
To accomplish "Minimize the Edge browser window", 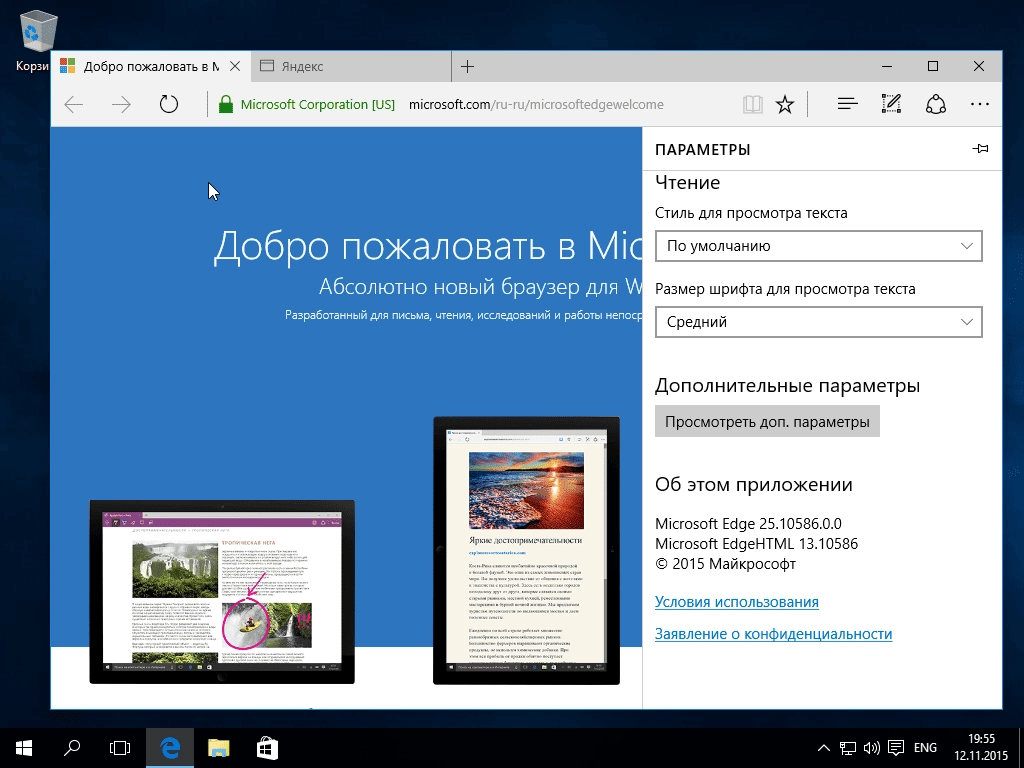I will point(887,66).
